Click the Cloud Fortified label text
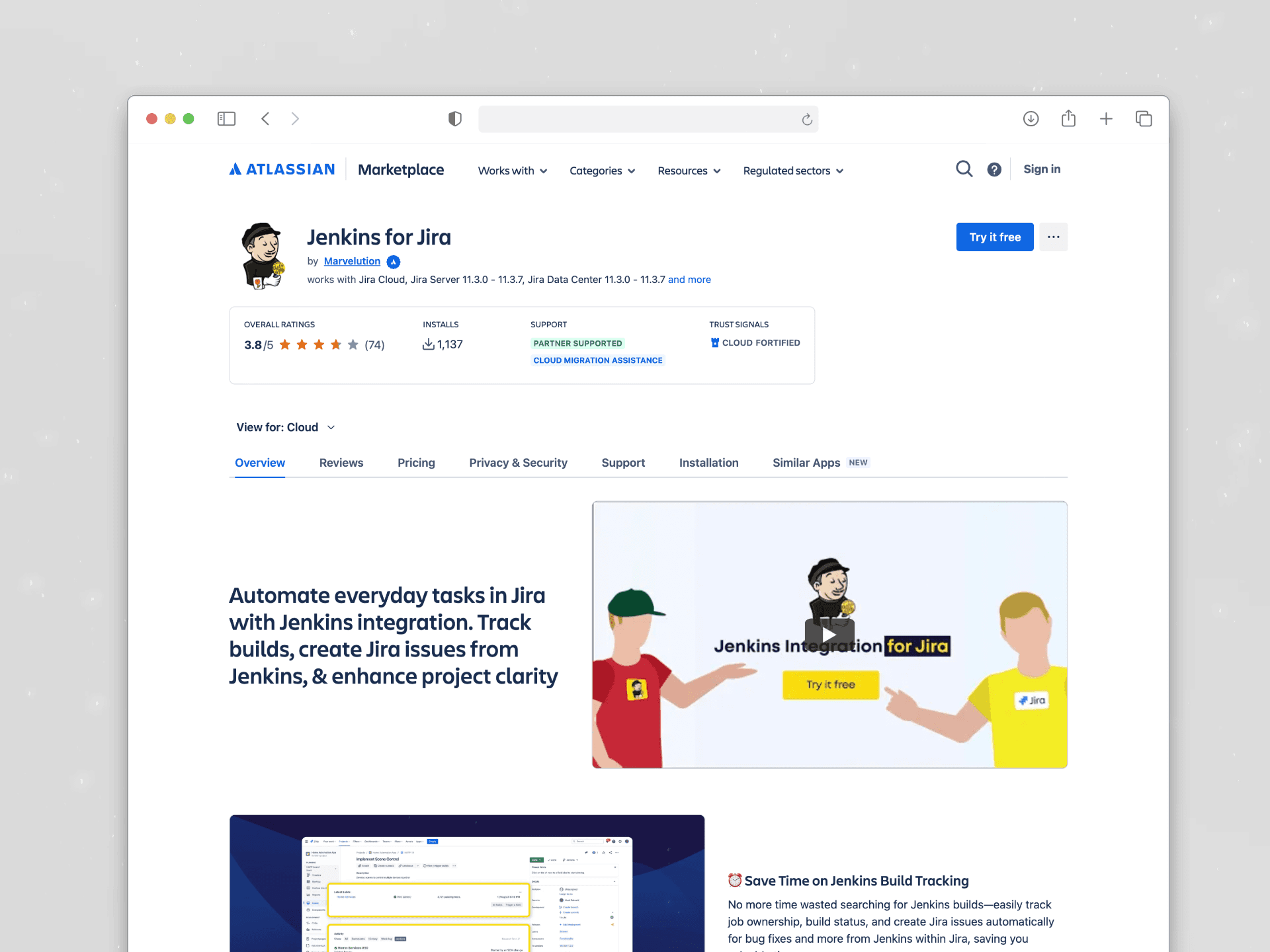 (x=761, y=342)
